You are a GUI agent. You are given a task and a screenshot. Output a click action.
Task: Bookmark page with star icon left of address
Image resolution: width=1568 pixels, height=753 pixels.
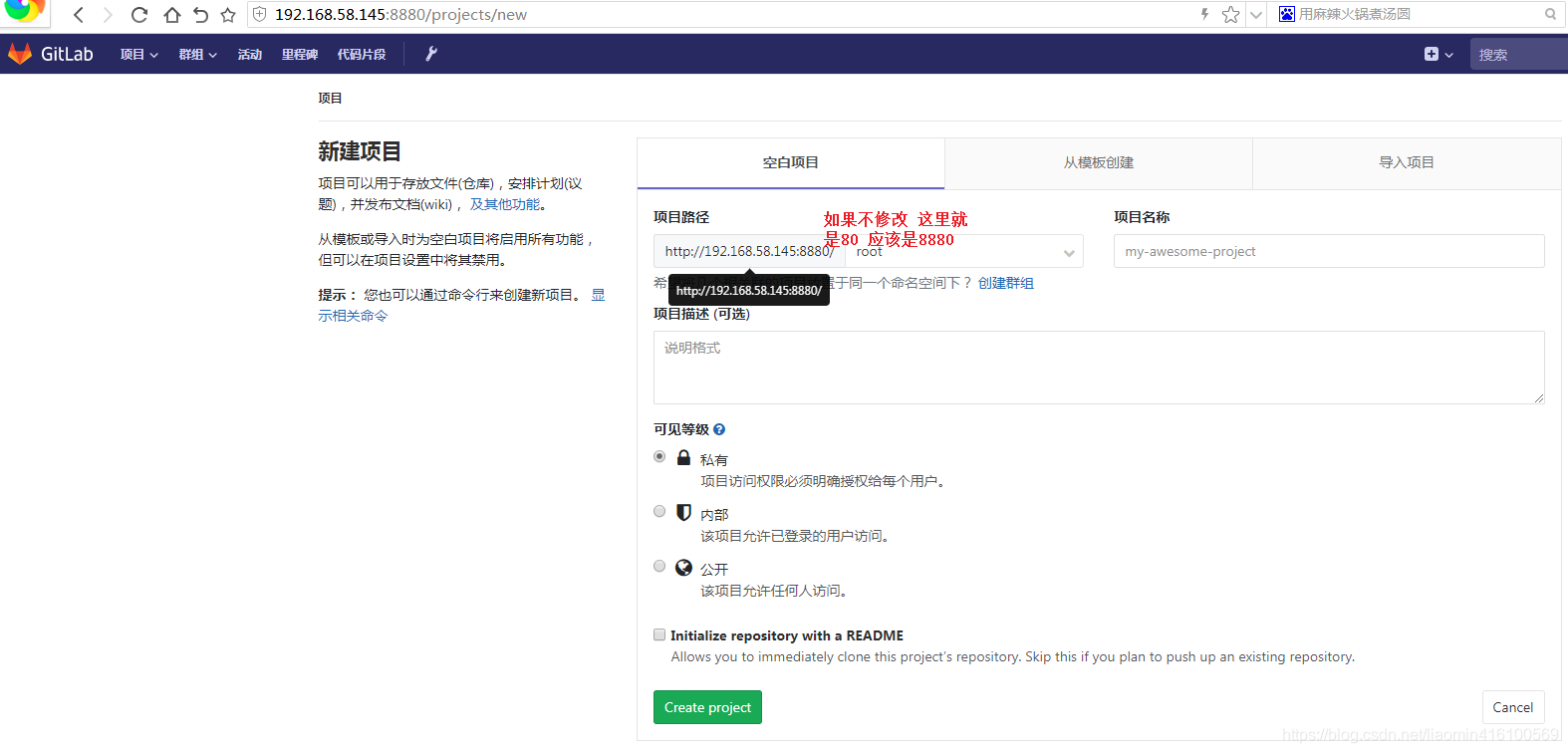[x=228, y=15]
